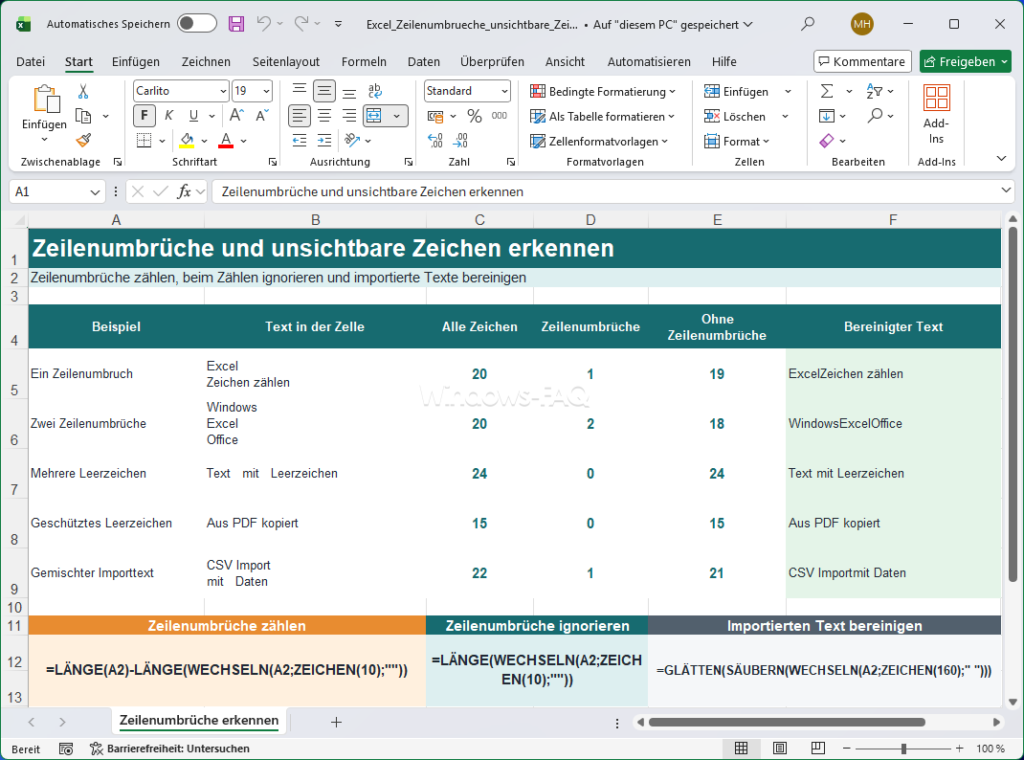The image size is (1024, 760).
Task: Open the font name Carlito dropdown
Action: click(x=223, y=91)
